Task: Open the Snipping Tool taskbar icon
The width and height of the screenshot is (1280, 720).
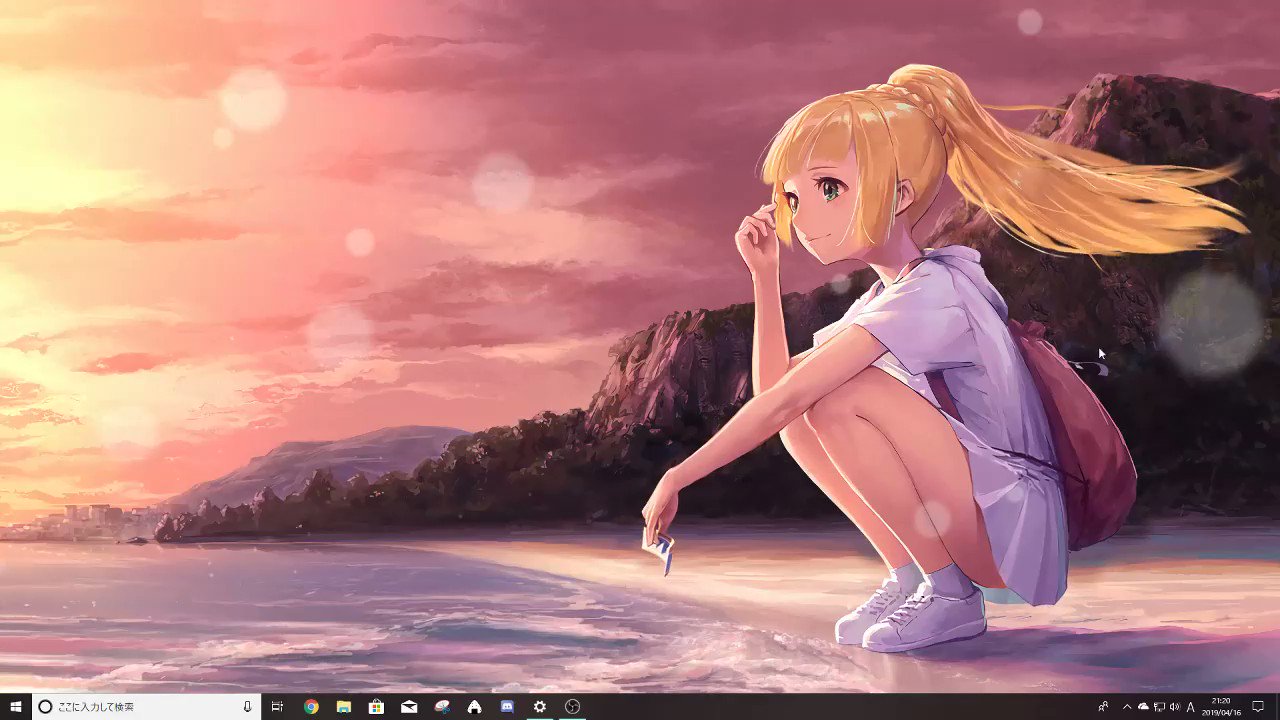Action: (442, 706)
